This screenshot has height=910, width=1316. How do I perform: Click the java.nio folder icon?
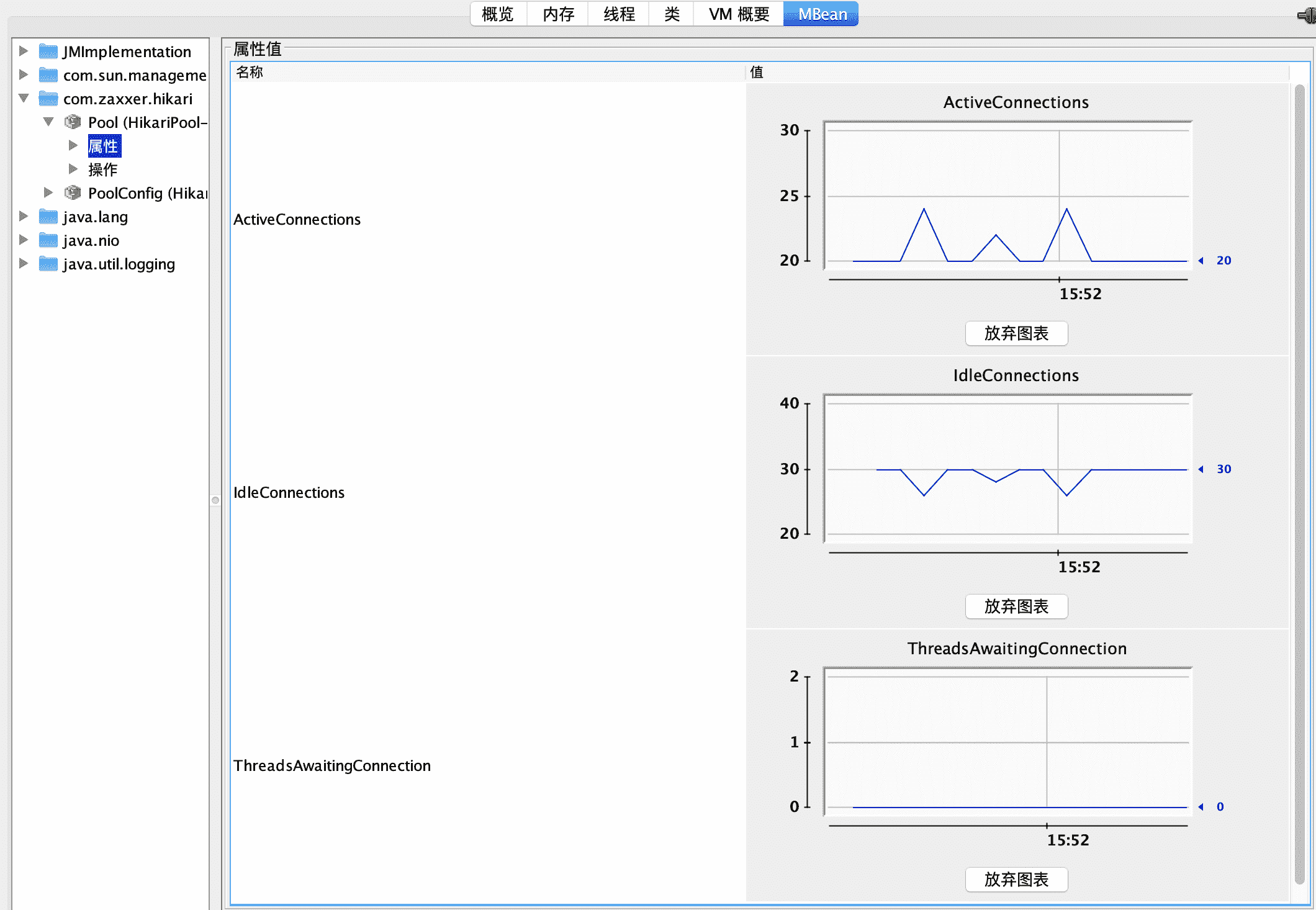pos(48,240)
